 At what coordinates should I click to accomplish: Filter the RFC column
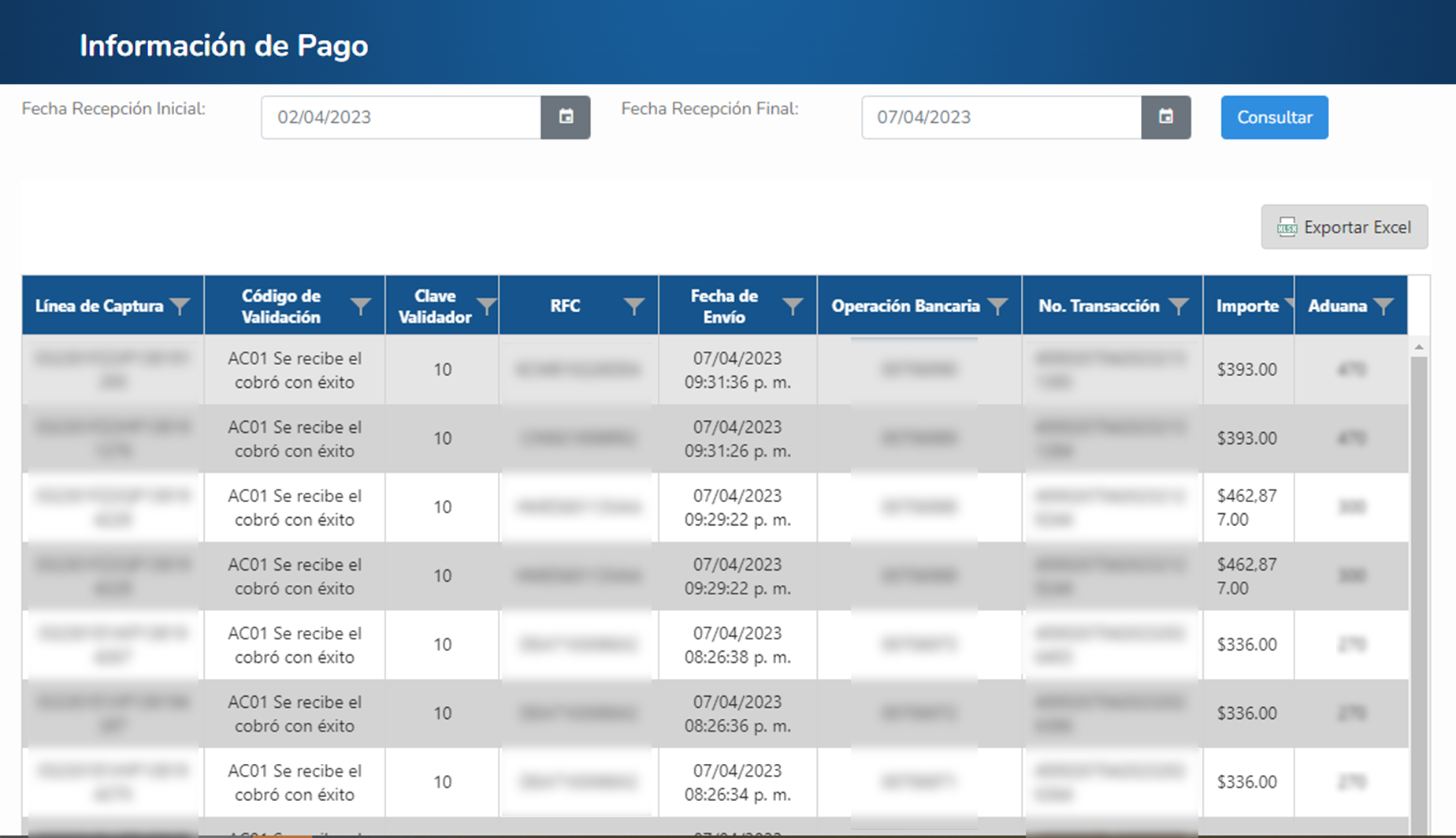click(x=634, y=306)
